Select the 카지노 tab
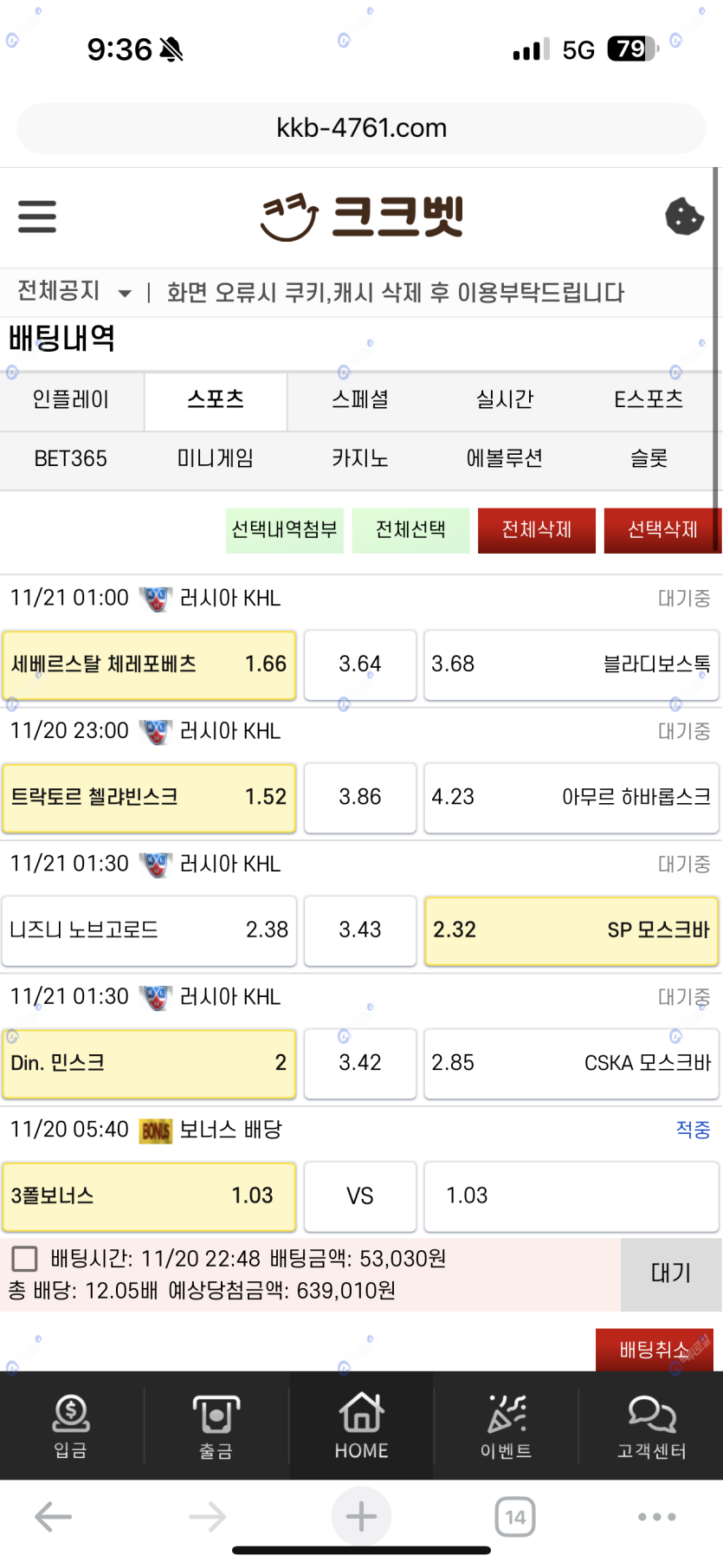Viewport: 723px width, 1568px height. coord(360,458)
